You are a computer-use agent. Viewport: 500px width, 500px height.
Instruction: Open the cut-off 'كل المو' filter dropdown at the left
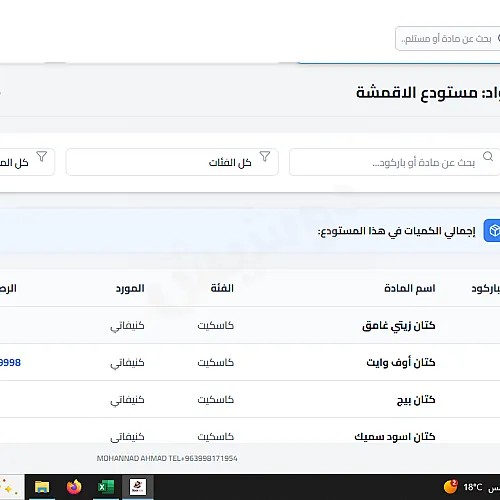click(x=27, y=162)
